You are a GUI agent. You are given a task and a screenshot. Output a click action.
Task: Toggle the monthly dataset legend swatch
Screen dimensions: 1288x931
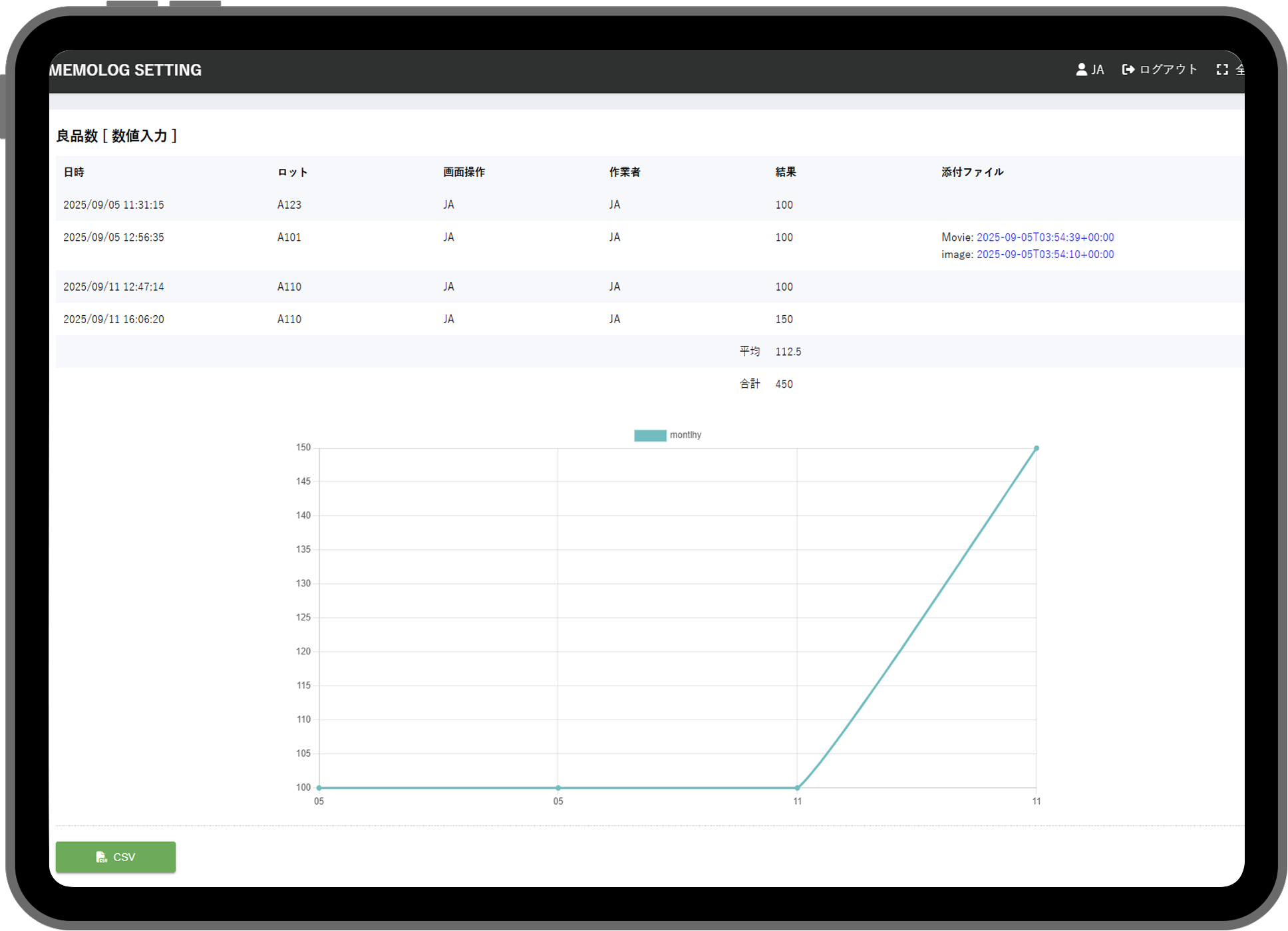(650, 436)
